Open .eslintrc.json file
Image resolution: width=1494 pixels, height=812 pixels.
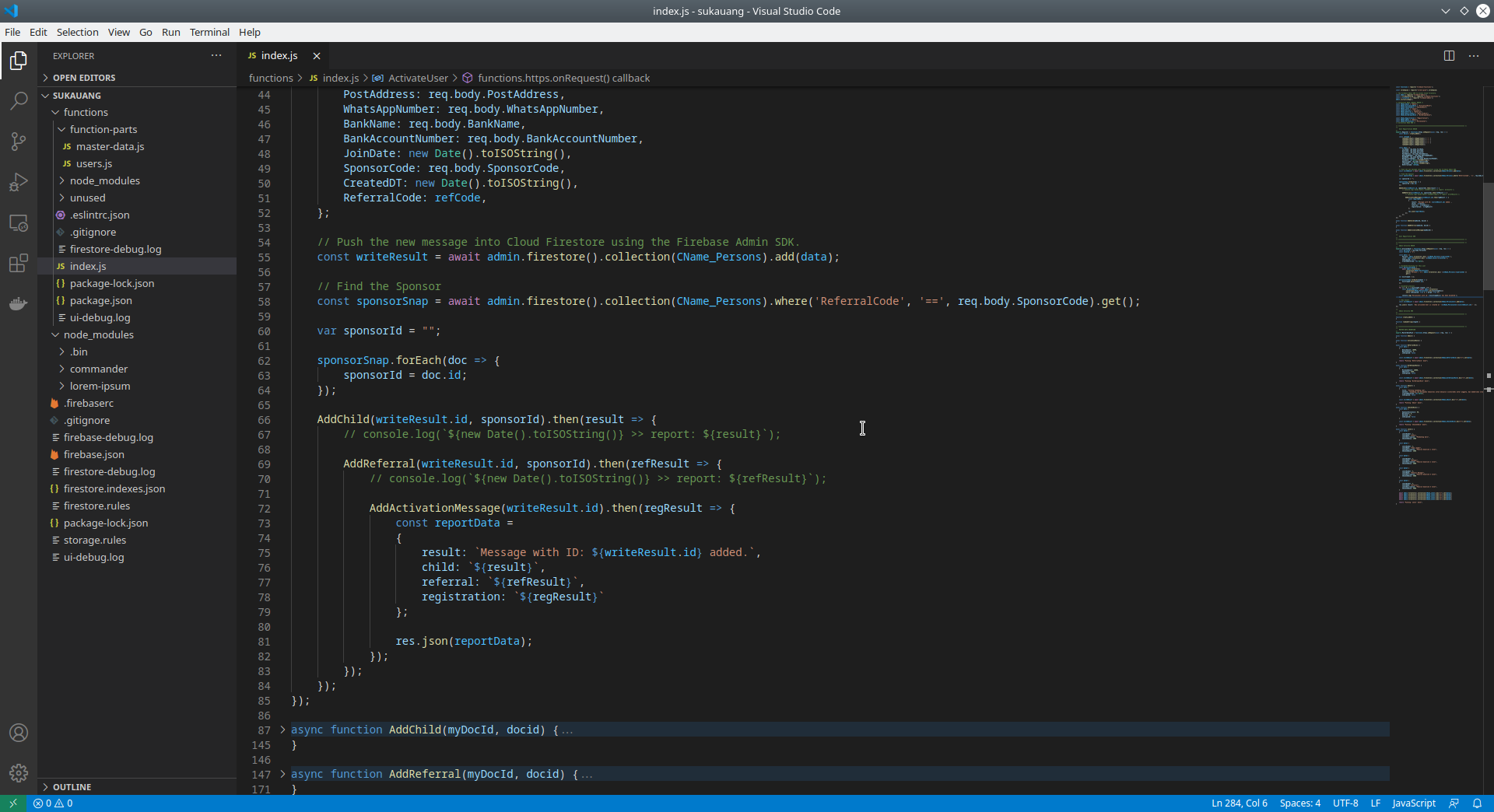pos(137,215)
